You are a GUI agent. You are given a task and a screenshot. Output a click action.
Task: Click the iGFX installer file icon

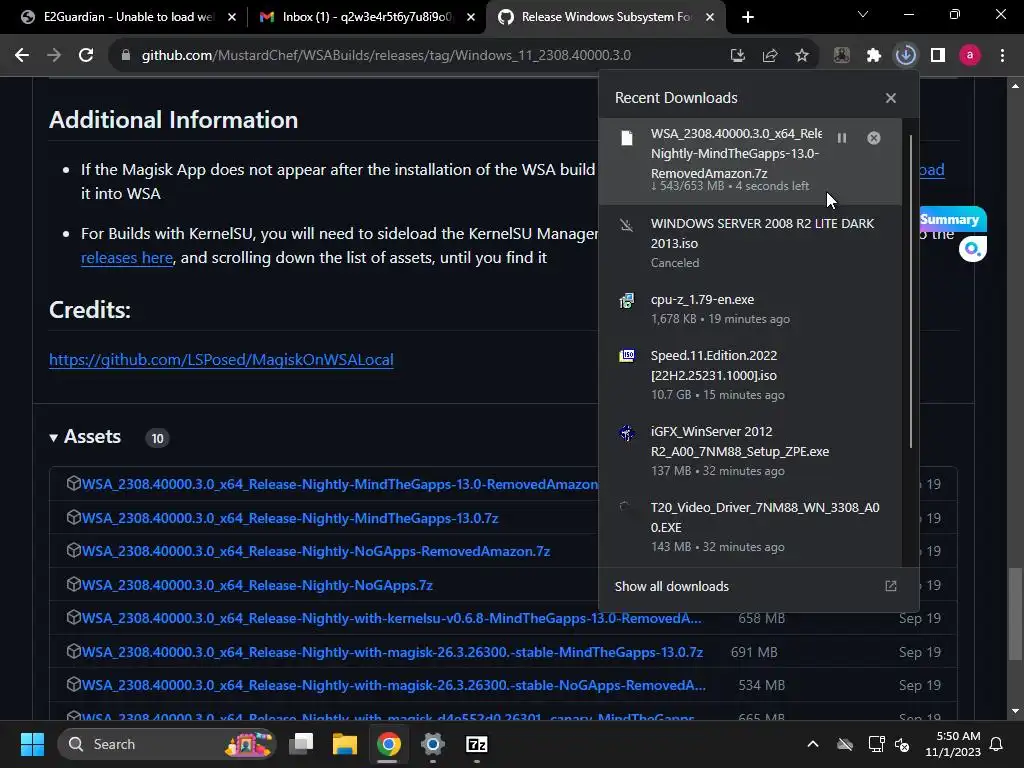pyautogui.click(x=626, y=433)
